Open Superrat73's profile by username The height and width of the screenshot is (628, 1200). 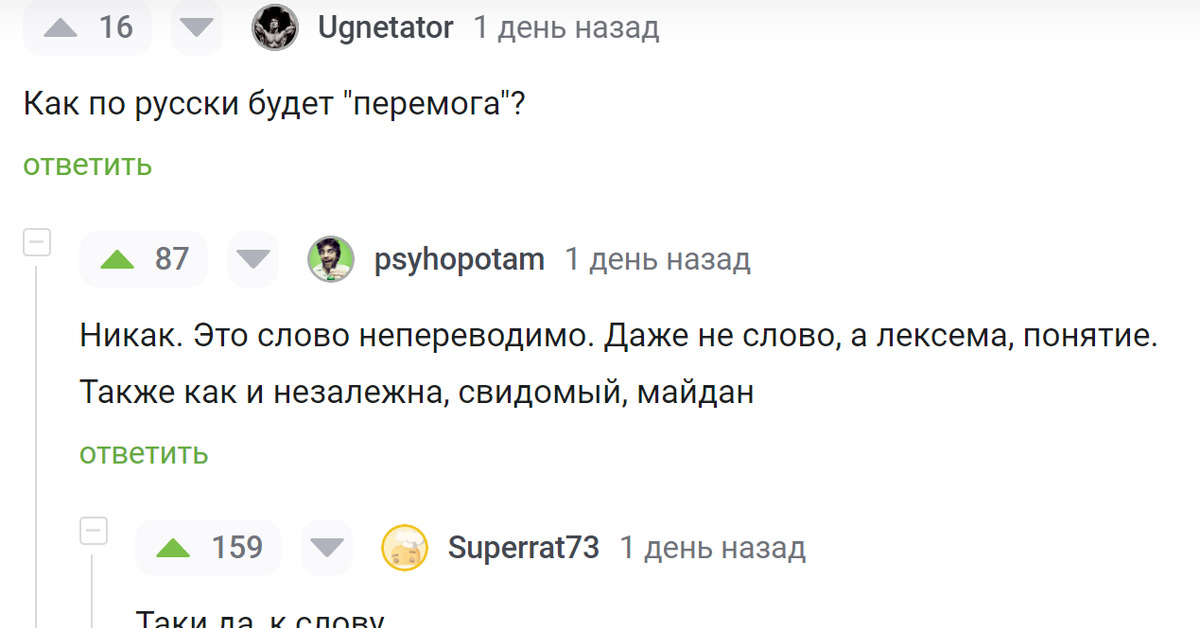point(523,548)
